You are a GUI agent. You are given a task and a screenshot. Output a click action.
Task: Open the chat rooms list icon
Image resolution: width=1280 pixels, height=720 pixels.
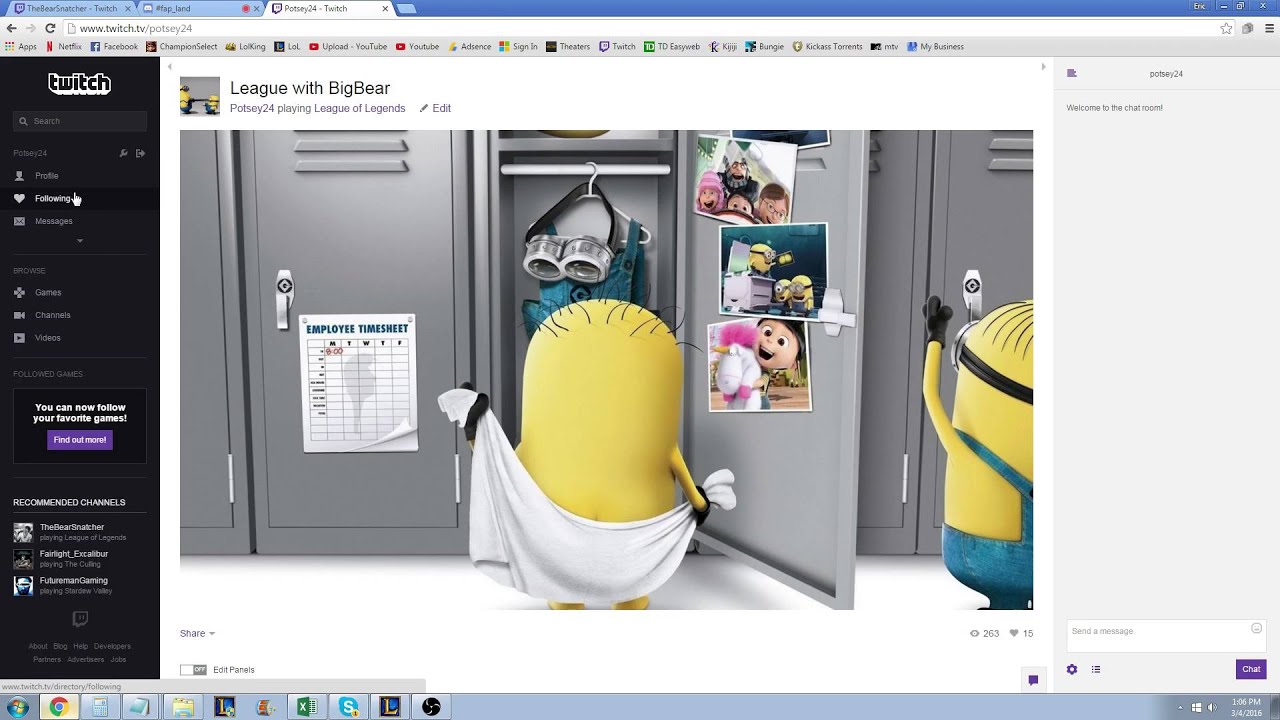click(x=1072, y=73)
